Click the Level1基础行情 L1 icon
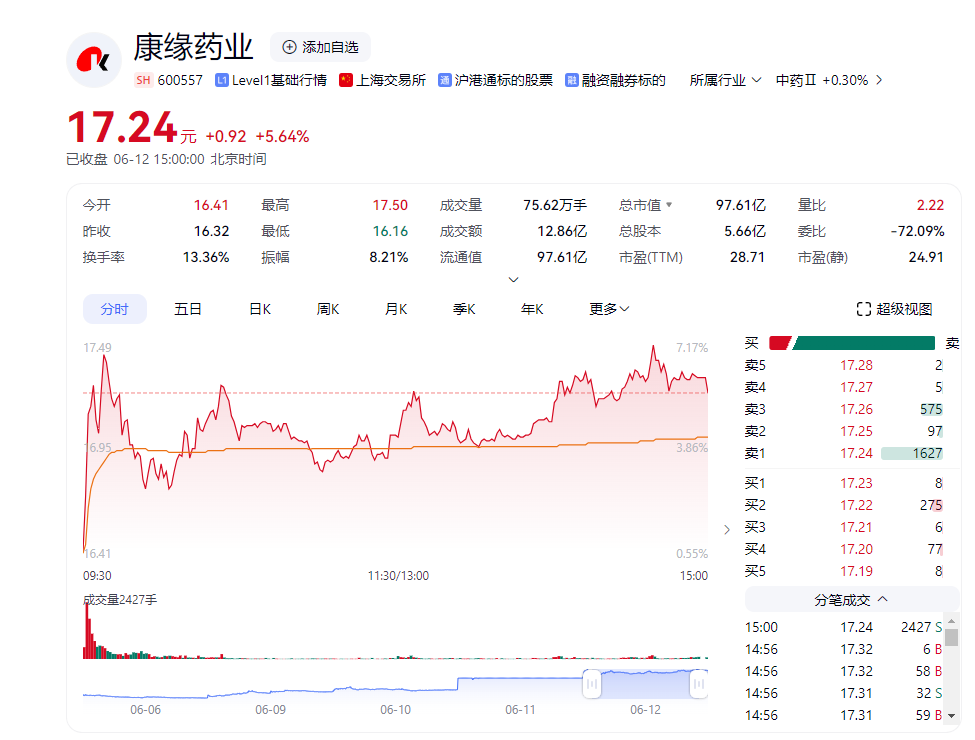The width and height of the screenshot is (975, 740). point(221,80)
